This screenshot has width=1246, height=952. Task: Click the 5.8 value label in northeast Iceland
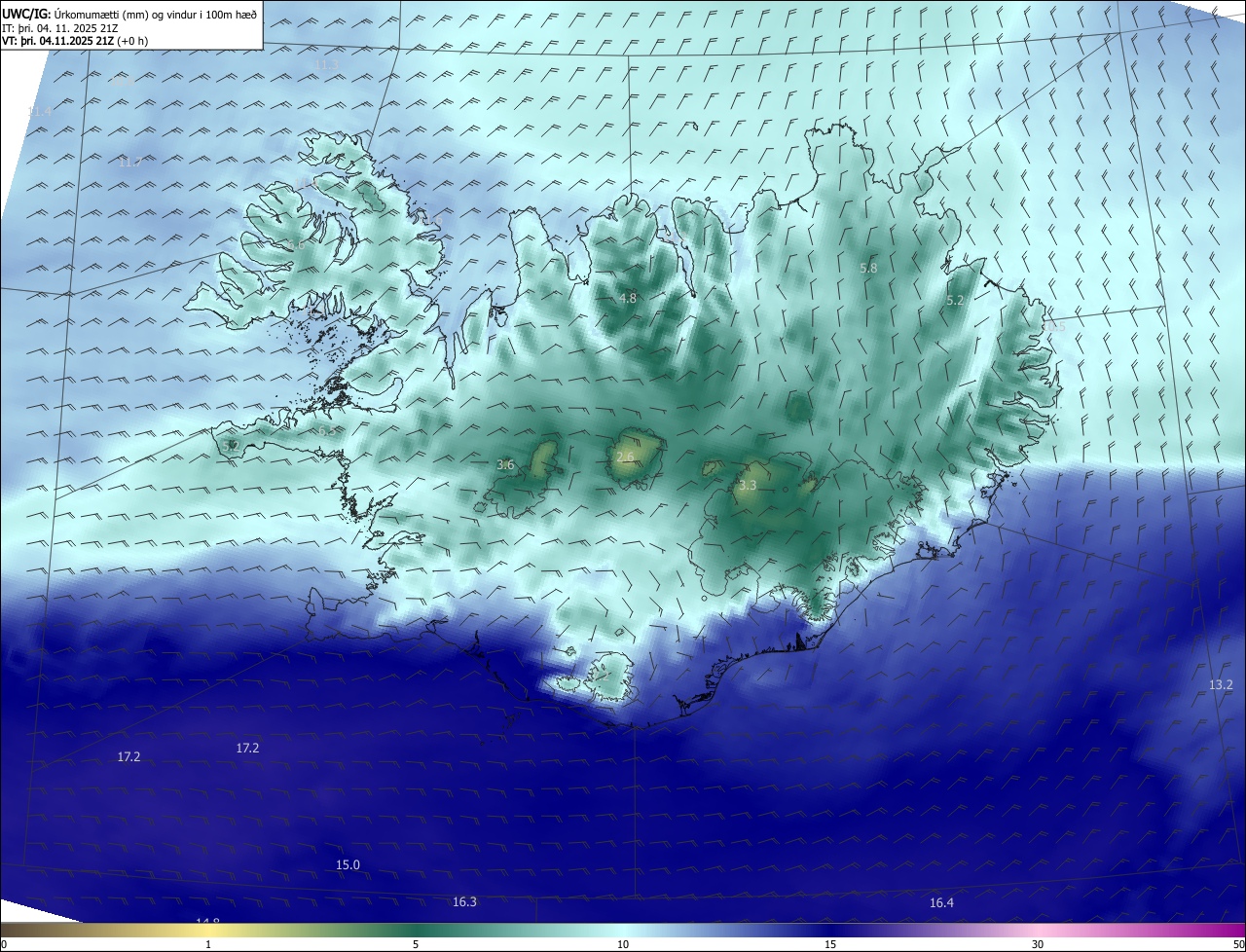[x=868, y=268]
